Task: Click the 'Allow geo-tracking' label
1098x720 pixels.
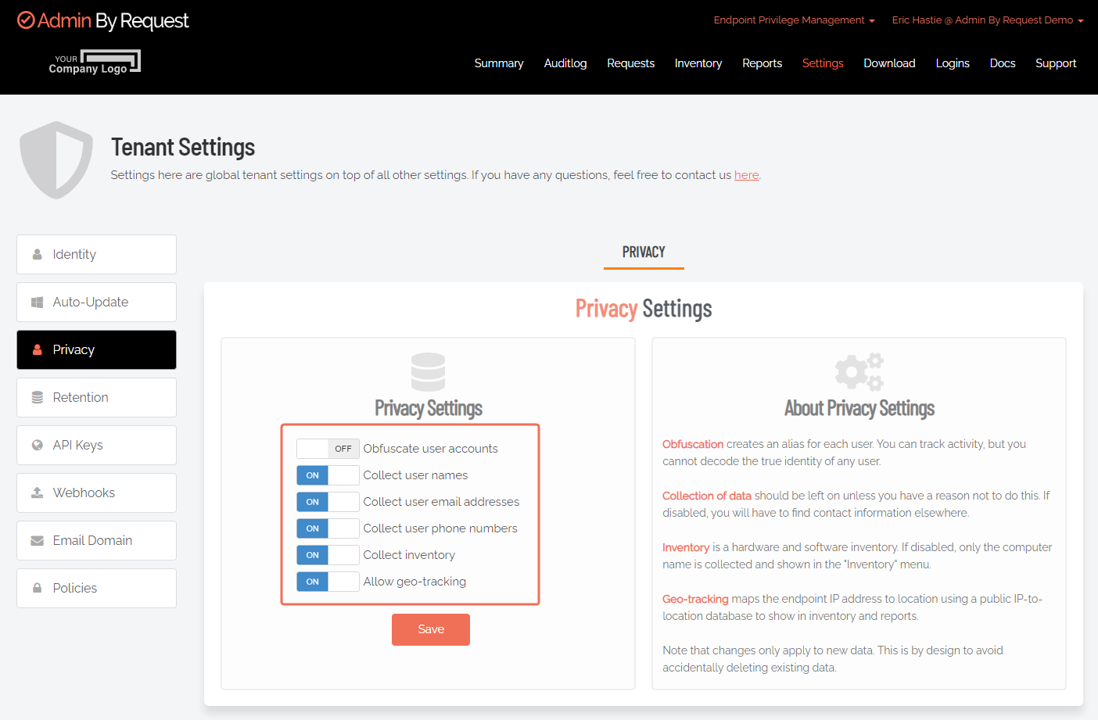Action: click(x=415, y=581)
